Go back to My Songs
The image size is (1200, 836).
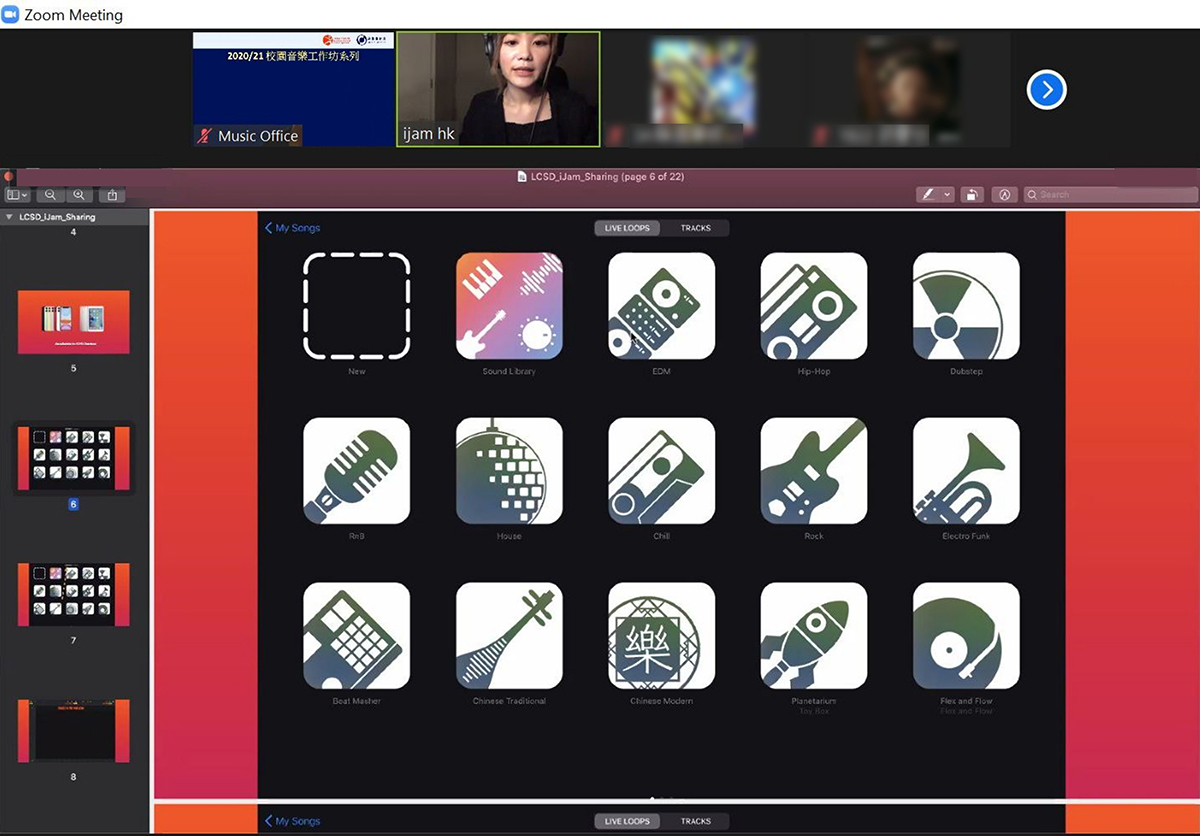tap(293, 228)
